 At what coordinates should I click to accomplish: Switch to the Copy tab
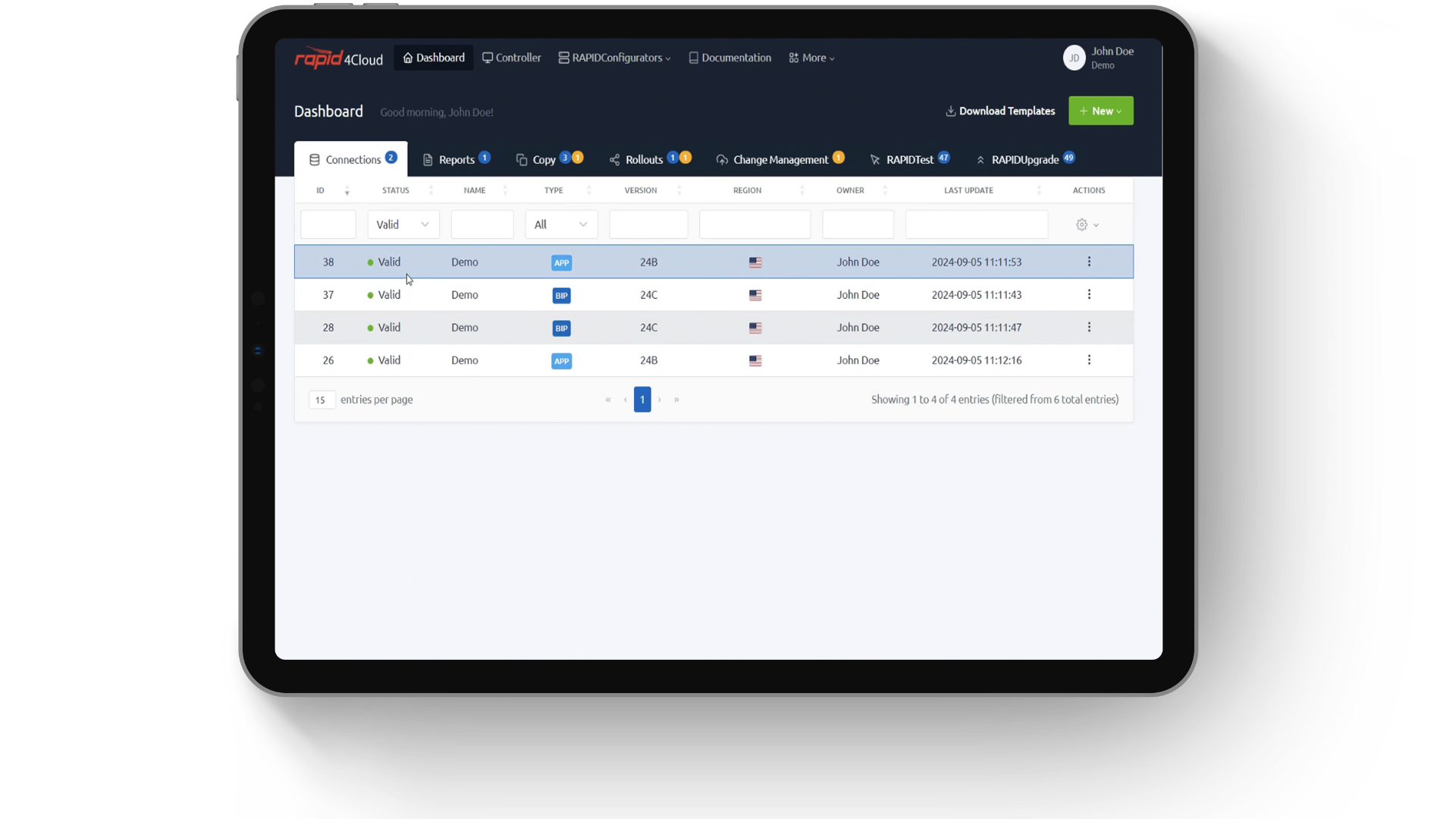tap(549, 159)
